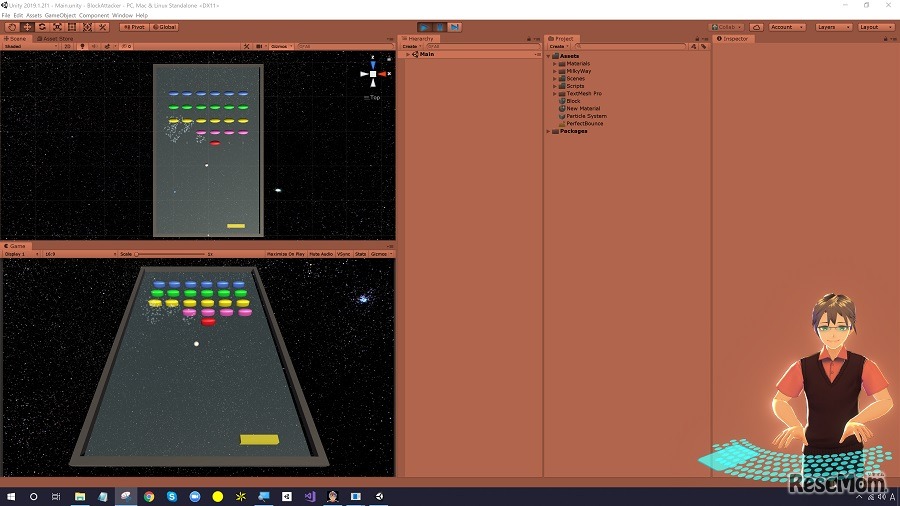This screenshot has height=506, width=900.
Task: Toggle Game view Gizmos button
Action: (381, 254)
